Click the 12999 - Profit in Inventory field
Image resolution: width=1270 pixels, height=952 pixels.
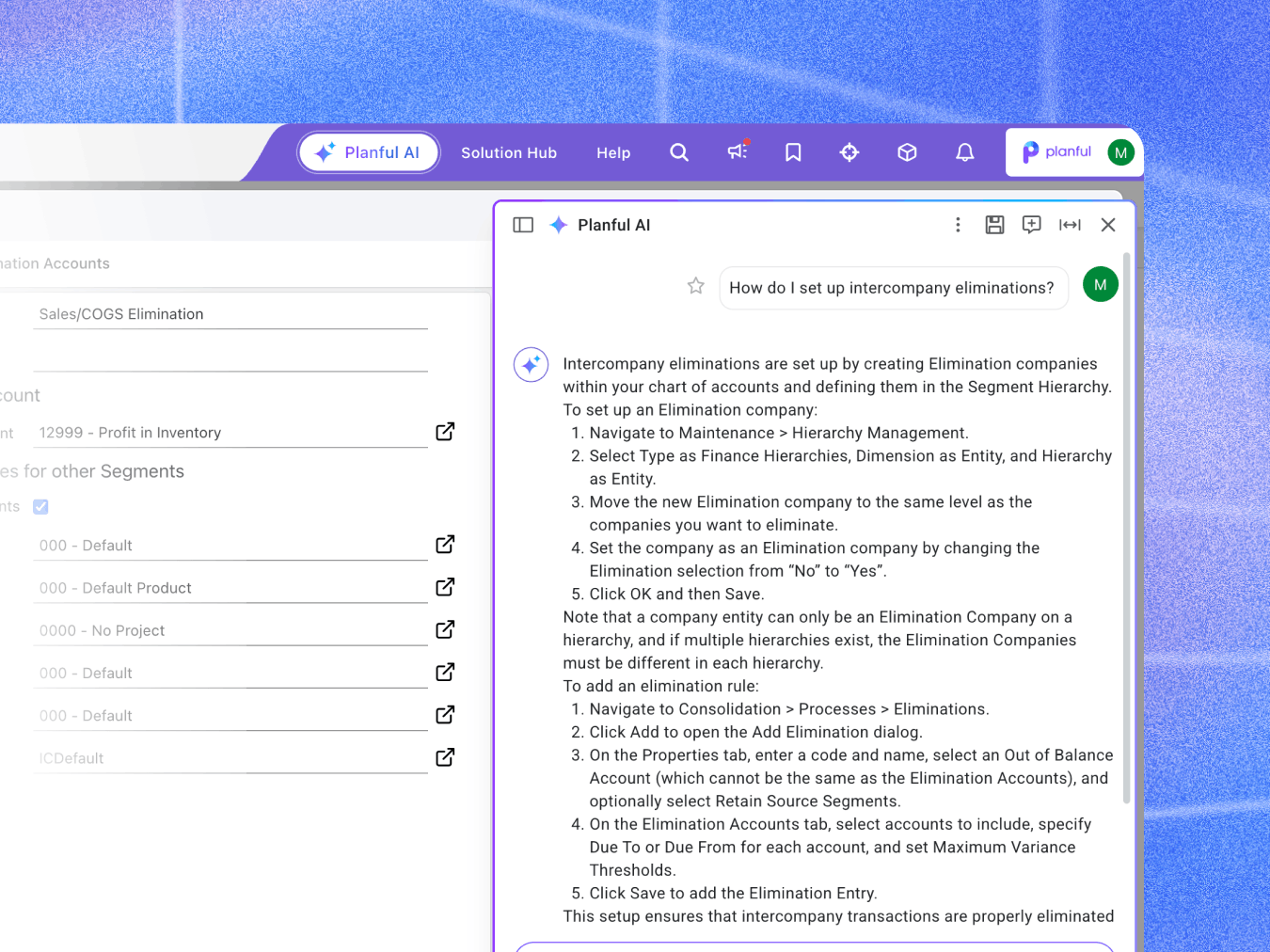tap(230, 433)
